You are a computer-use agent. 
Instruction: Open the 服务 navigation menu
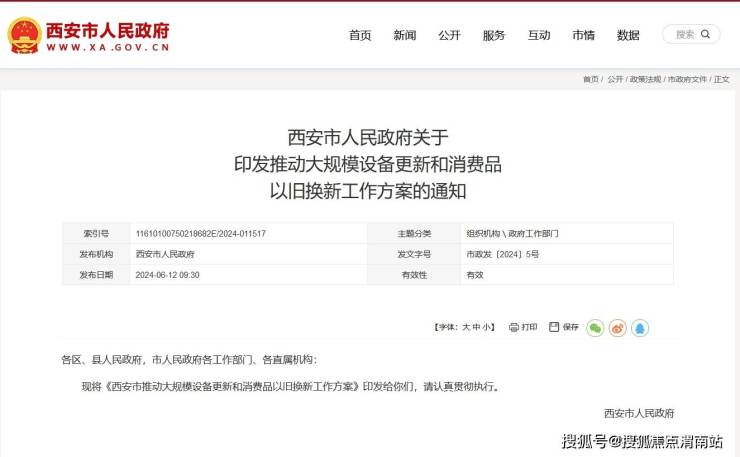[x=494, y=35]
